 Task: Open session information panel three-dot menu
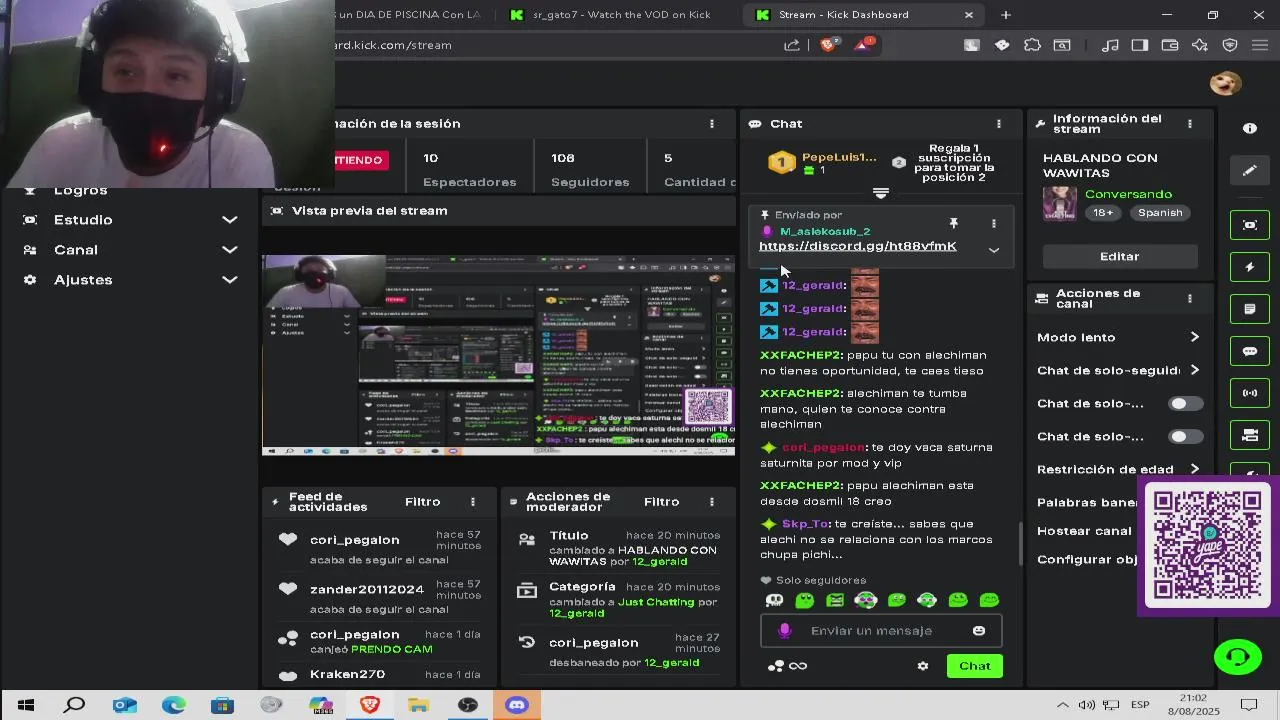[x=712, y=124]
